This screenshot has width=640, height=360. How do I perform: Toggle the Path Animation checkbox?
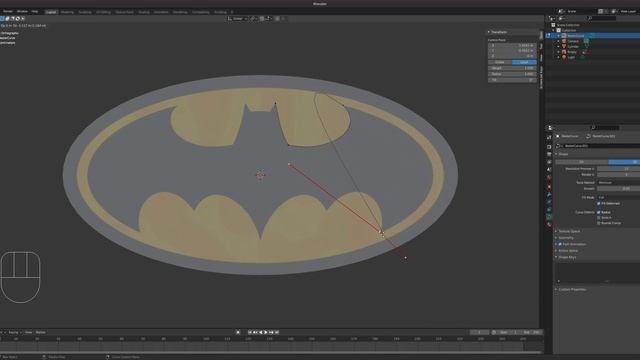[560, 244]
